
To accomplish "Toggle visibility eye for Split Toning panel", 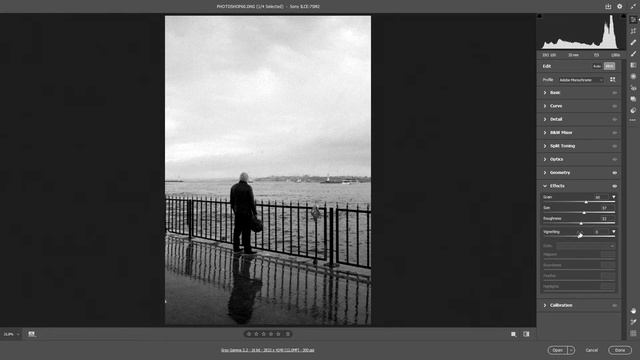I will click(615, 146).
